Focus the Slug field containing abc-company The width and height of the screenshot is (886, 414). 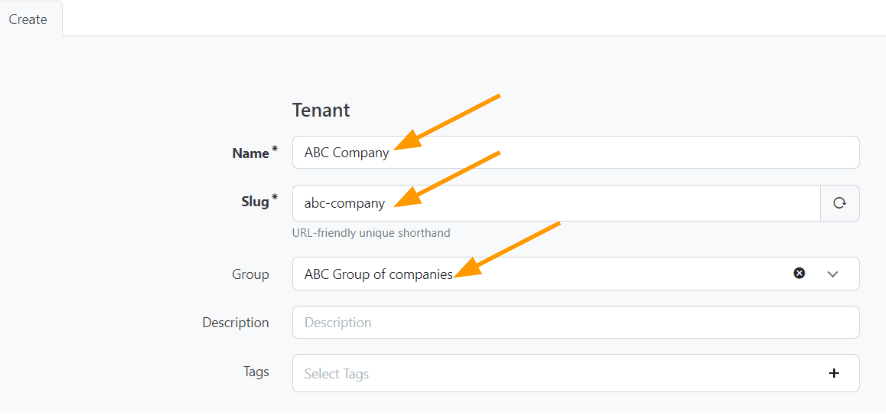pos(556,203)
